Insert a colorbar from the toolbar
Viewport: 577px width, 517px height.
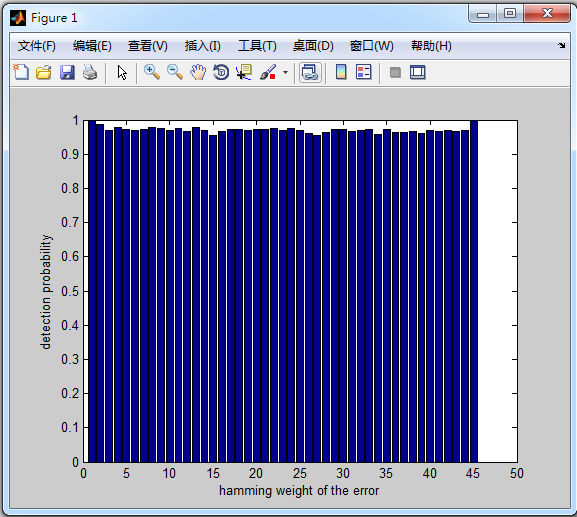(x=341, y=72)
